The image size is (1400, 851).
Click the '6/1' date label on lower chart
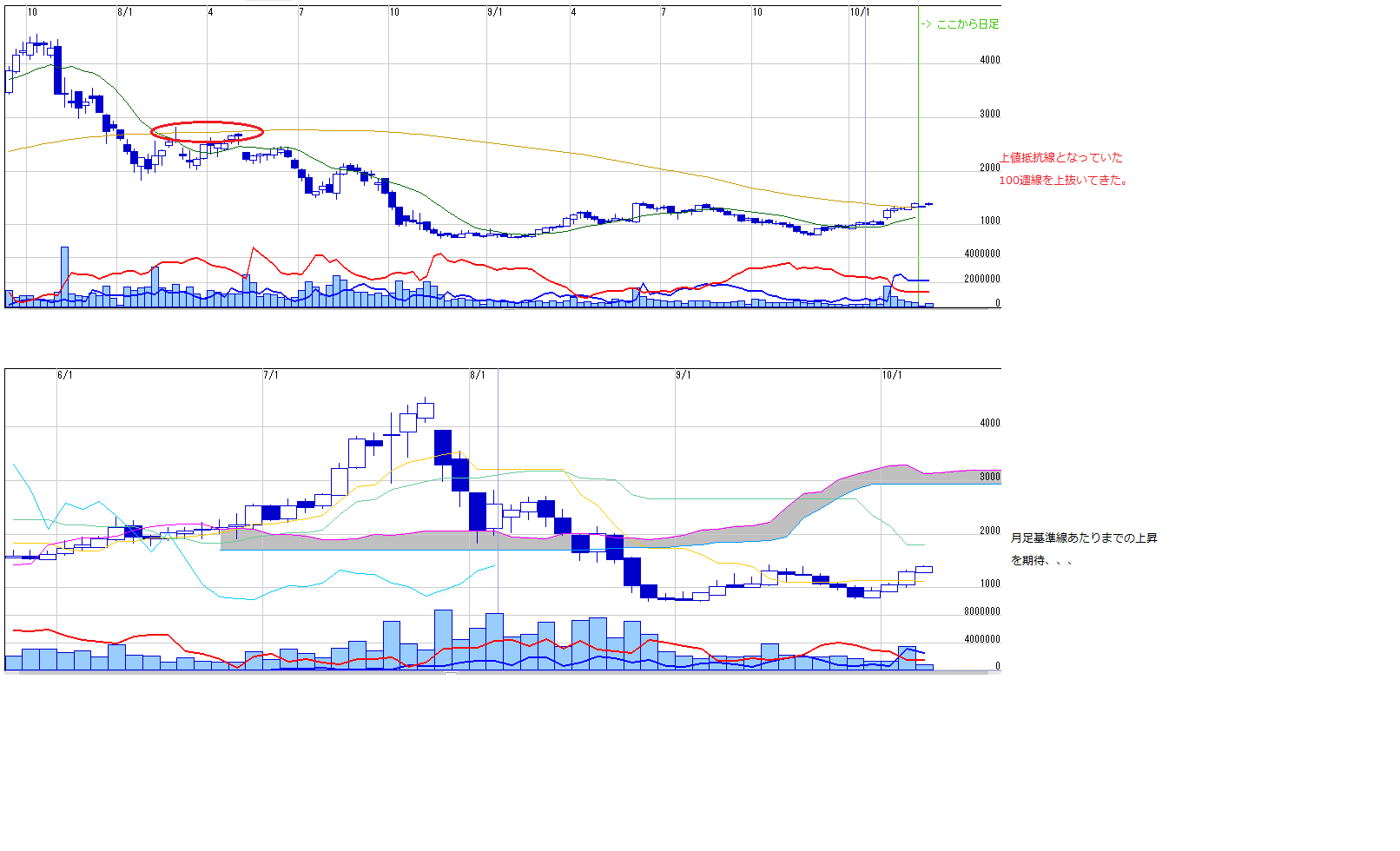pyautogui.click(x=65, y=375)
